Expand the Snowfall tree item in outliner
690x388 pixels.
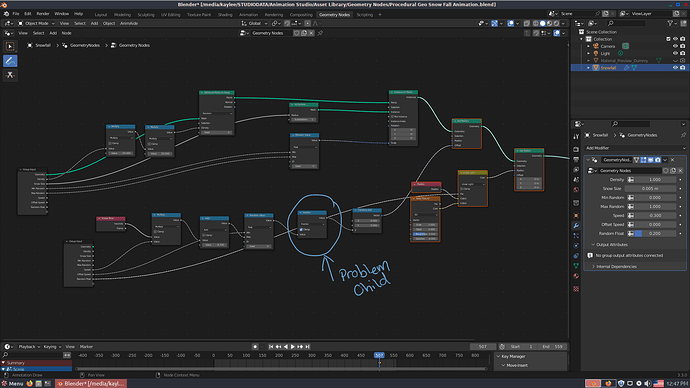(588, 68)
